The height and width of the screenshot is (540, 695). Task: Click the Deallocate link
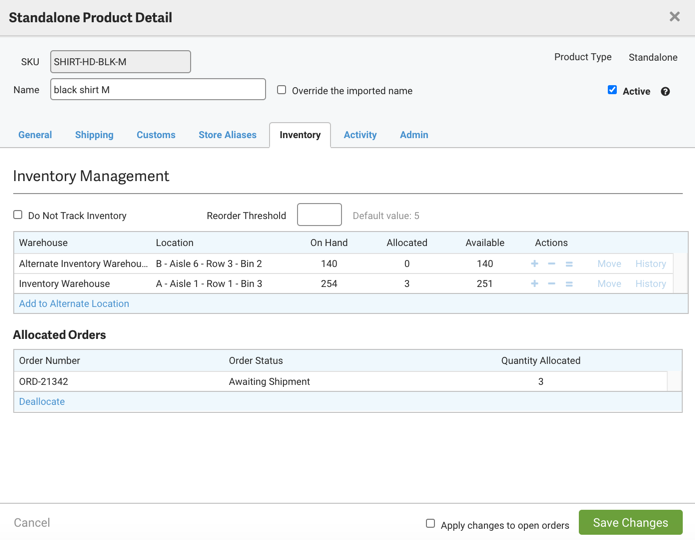coord(42,402)
